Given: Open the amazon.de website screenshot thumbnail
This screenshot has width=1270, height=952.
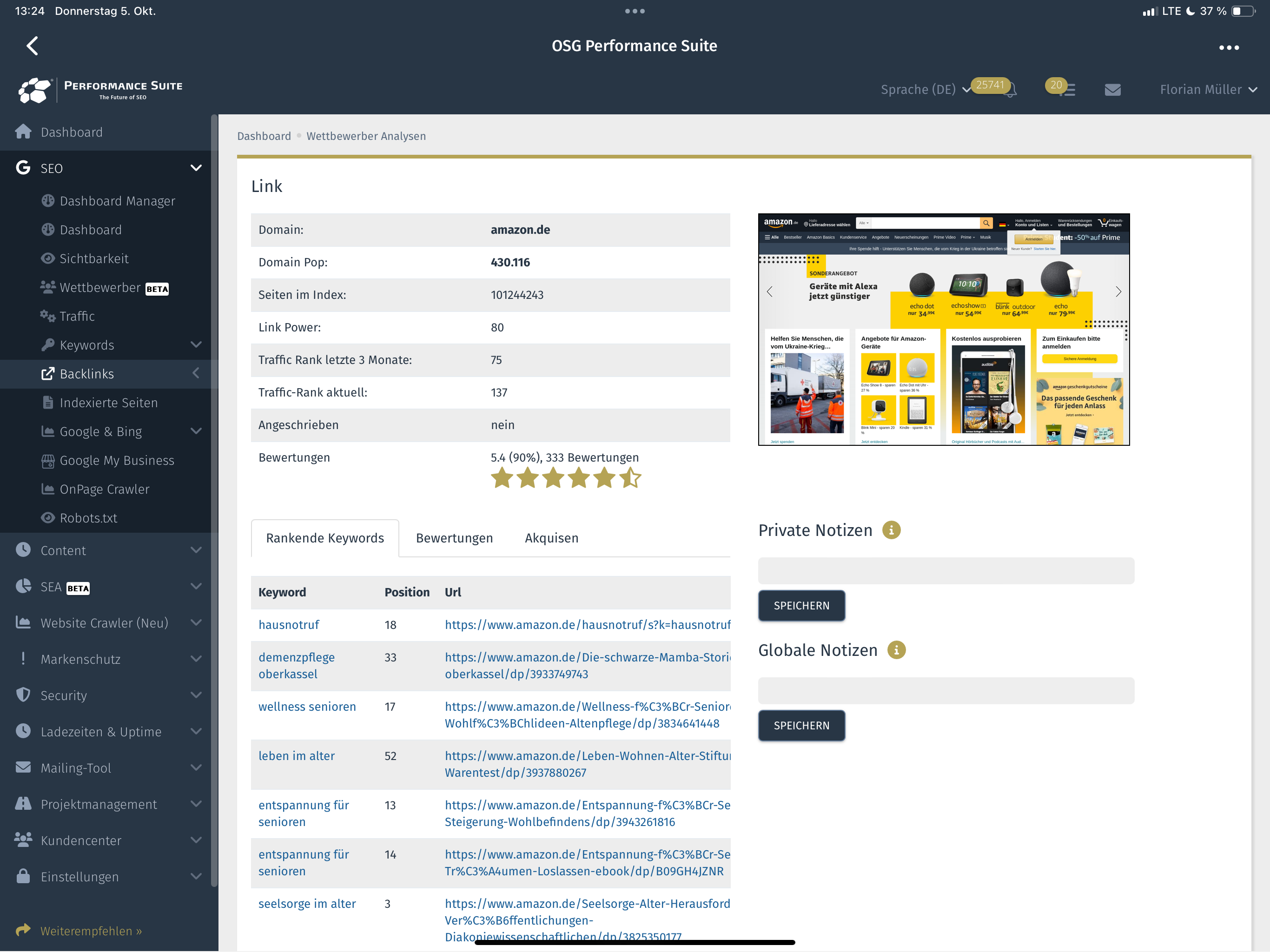Looking at the screenshot, I should click(x=944, y=330).
